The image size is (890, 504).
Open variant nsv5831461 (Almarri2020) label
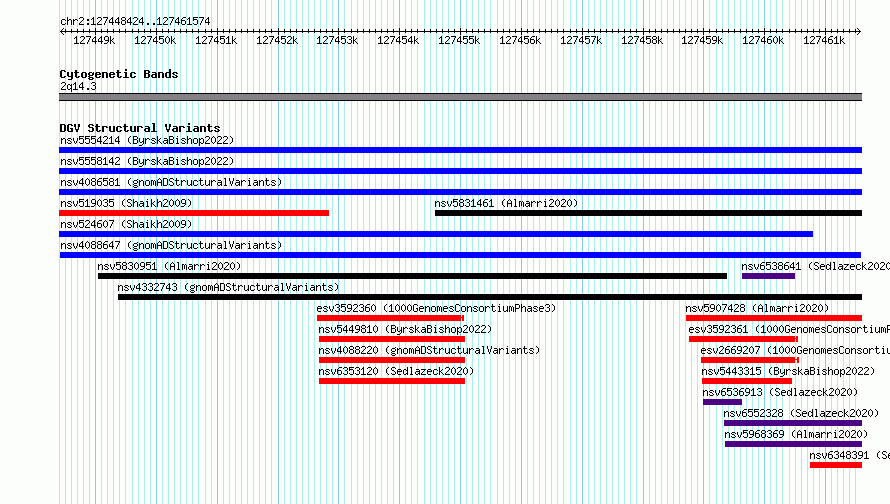506,203
